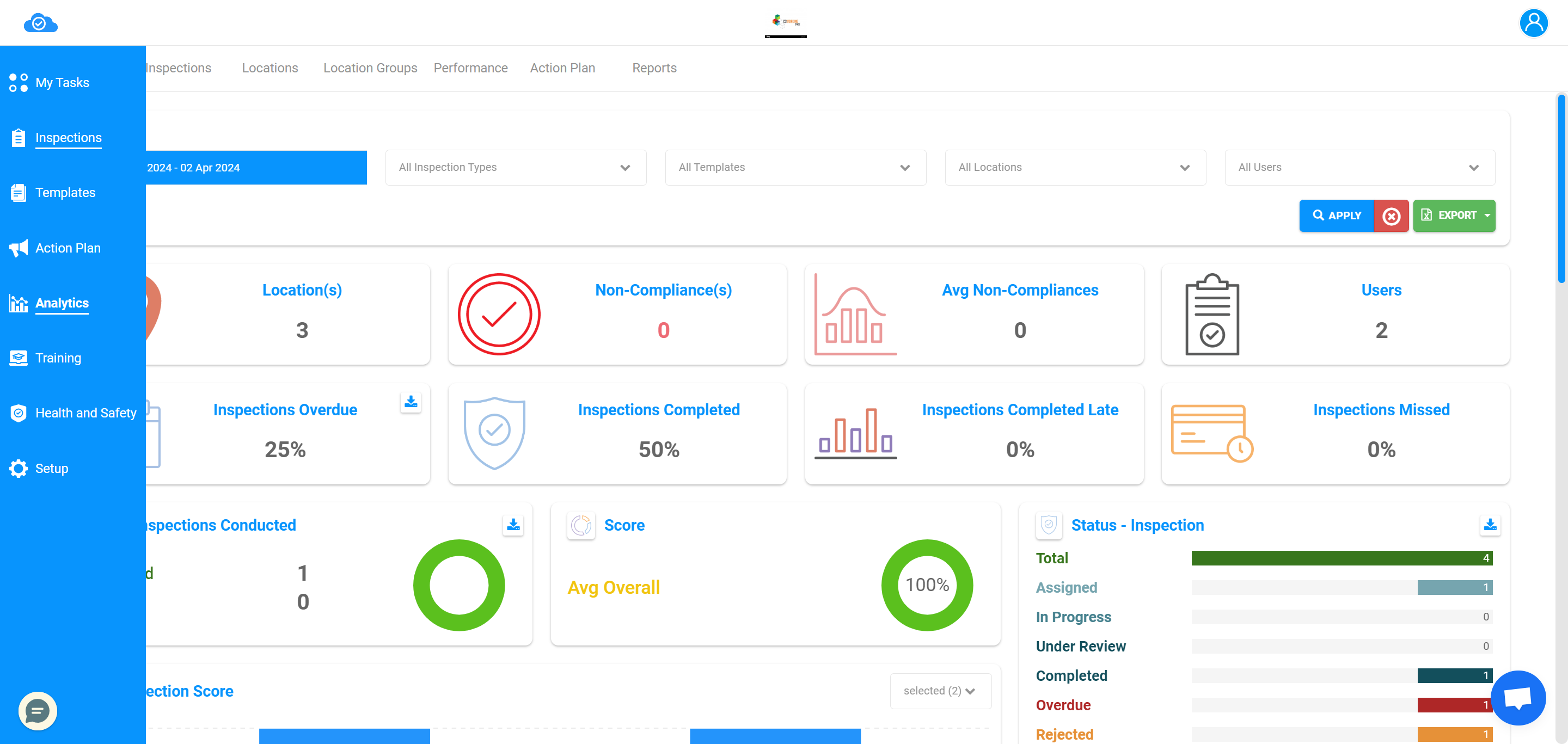
Task: Click the page vertical scrollbar
Action: click(1561, 189)
